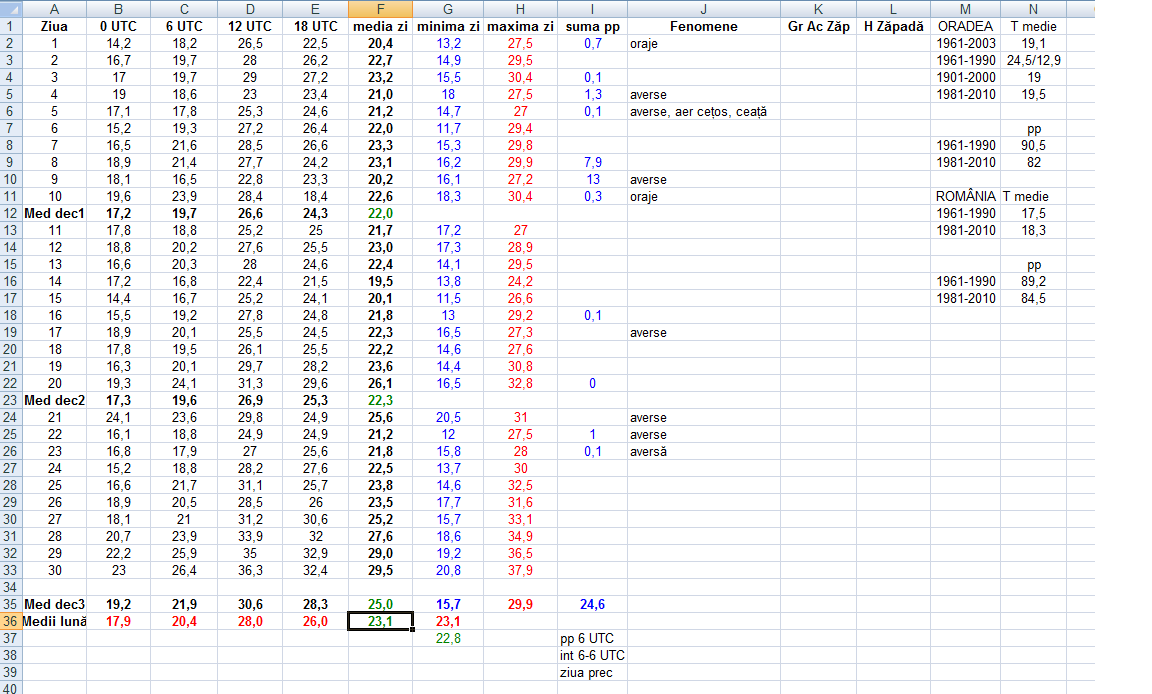This screenshot has width=1152, height=694.
Task: Click the 'Gr Ac Zăp' header cell
Action: pyautogui.click(x=818, y=26)
